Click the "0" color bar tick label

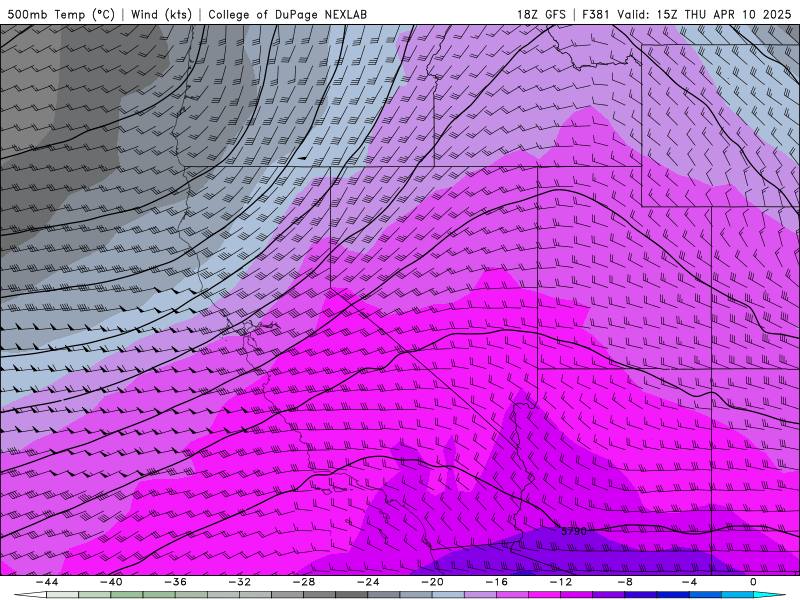[x=753, y=582]
